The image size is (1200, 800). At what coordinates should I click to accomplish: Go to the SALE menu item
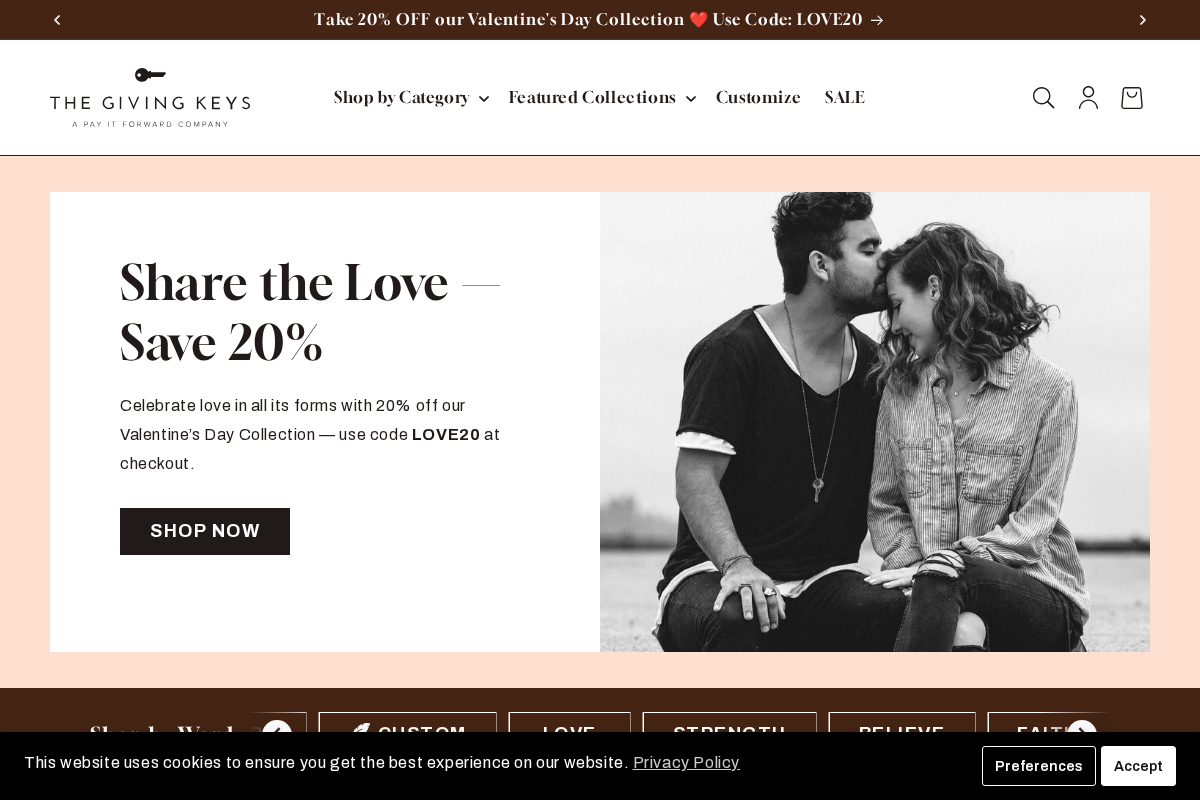844,97
